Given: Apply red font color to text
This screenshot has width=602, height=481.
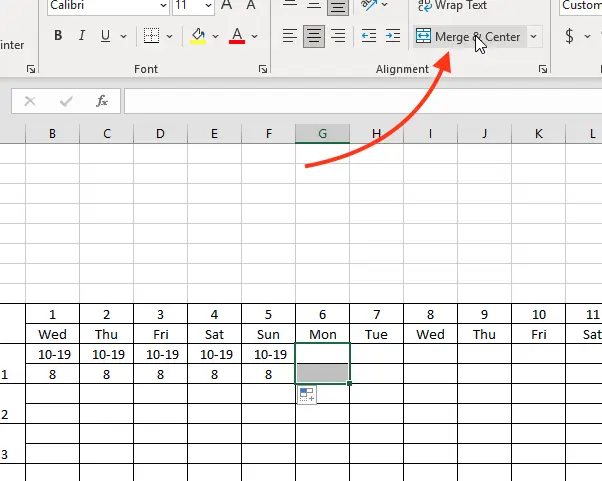Looking at the screenshot, I should click(237, 37).
